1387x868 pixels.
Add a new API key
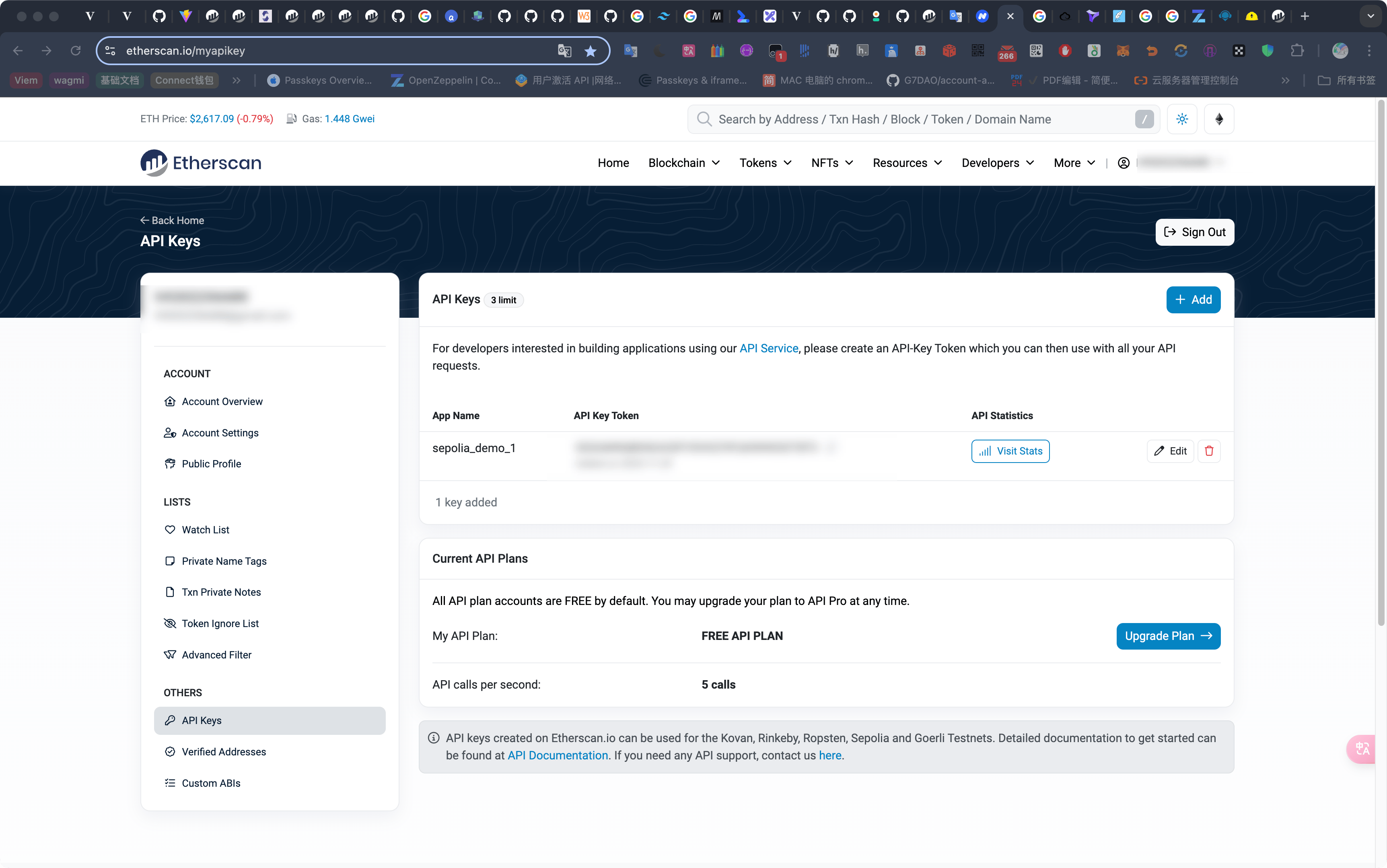point(1193,300)
